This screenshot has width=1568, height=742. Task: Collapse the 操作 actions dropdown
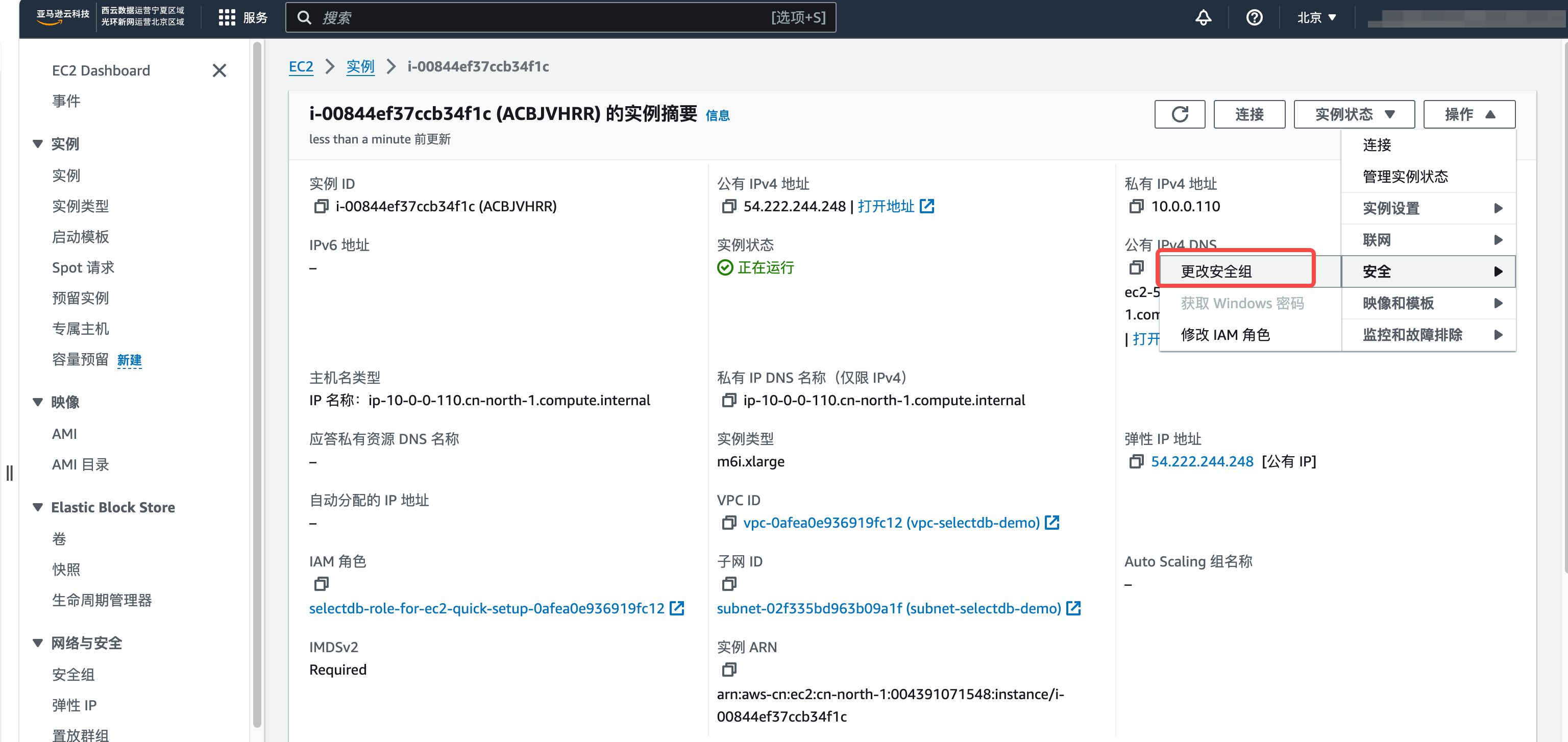coord(1469,114)
